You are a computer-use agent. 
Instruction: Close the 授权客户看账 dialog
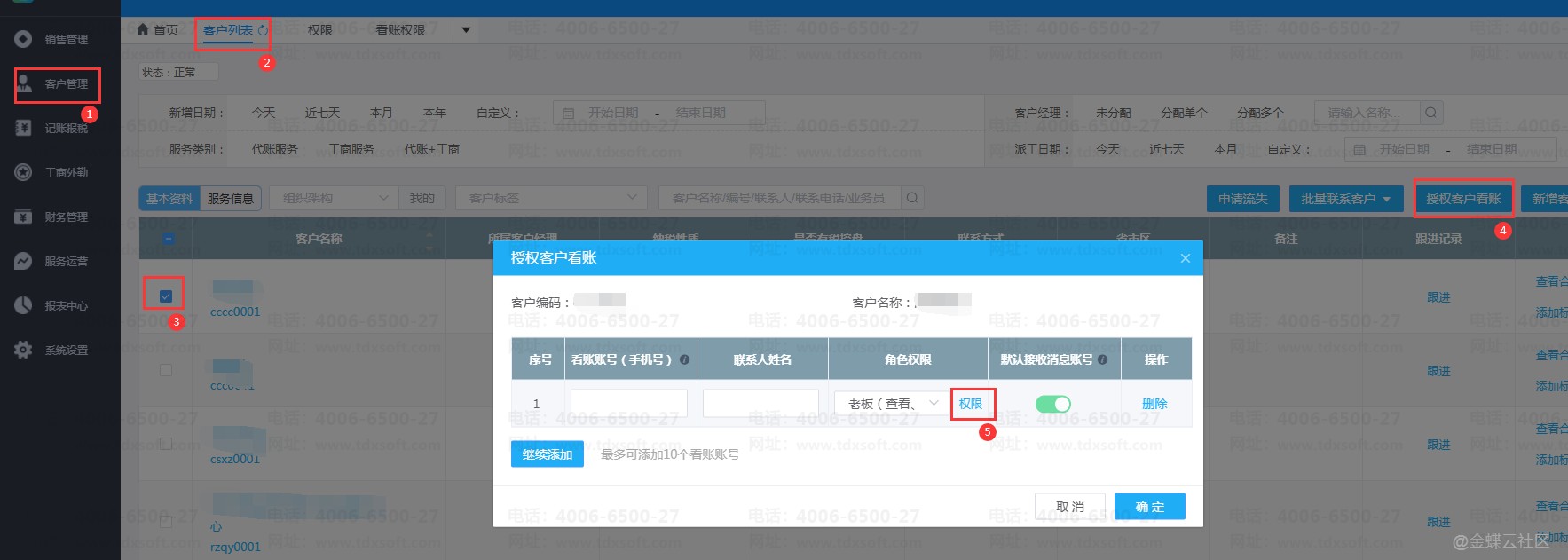point(1185,258)
